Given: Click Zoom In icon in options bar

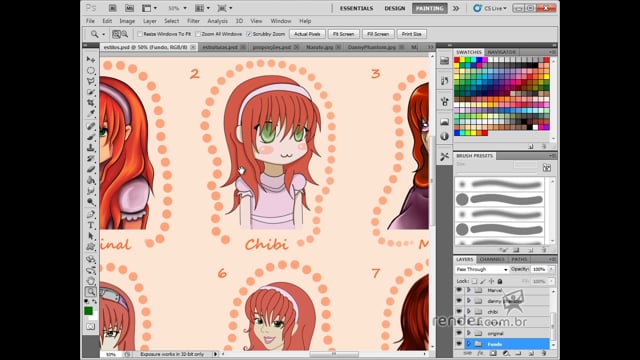Looking at the screenshot, I should click(117, 34).
